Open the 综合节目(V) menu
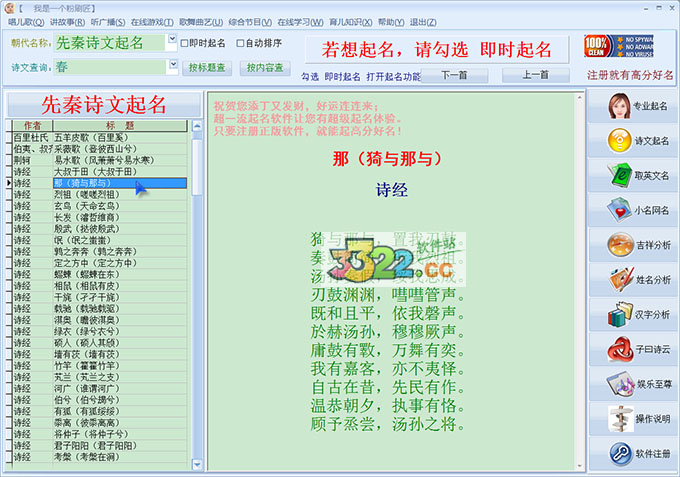This screenshot has width=680, height=477. pos(250,22)
